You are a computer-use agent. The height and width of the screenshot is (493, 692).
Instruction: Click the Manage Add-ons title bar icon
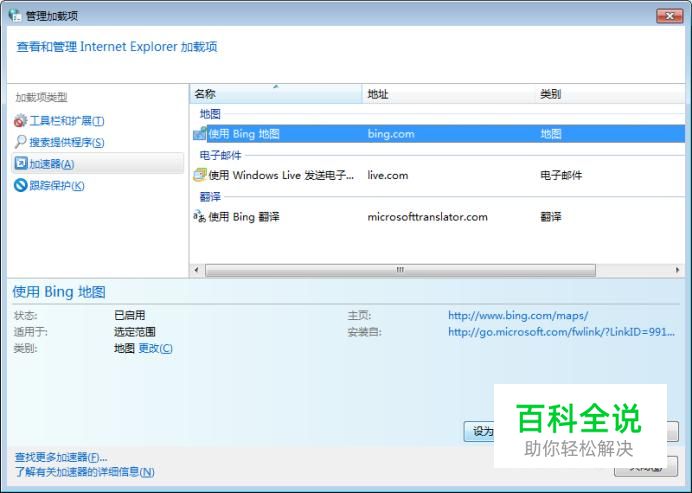(x=15, y=15)
